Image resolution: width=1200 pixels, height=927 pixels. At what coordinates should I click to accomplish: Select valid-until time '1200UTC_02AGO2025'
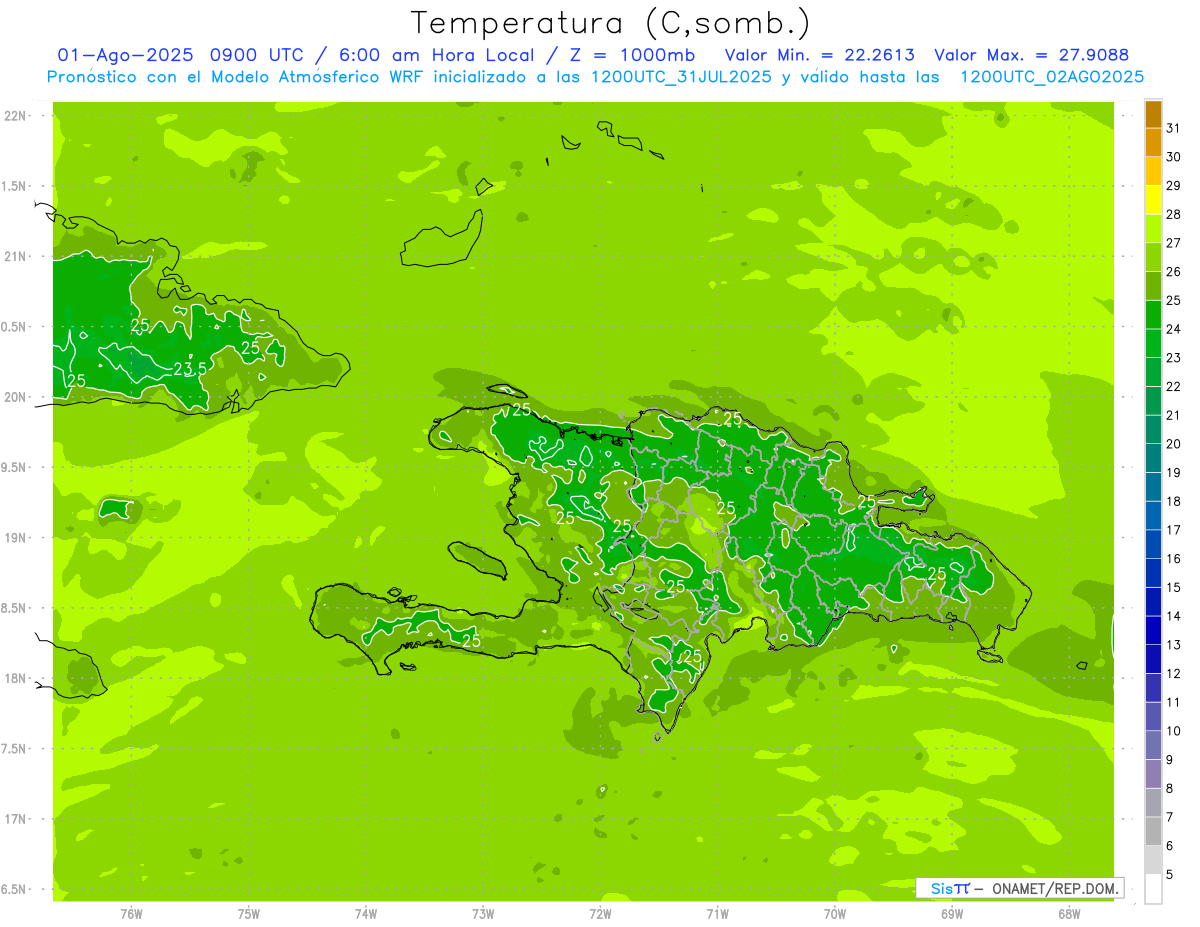1052,77
